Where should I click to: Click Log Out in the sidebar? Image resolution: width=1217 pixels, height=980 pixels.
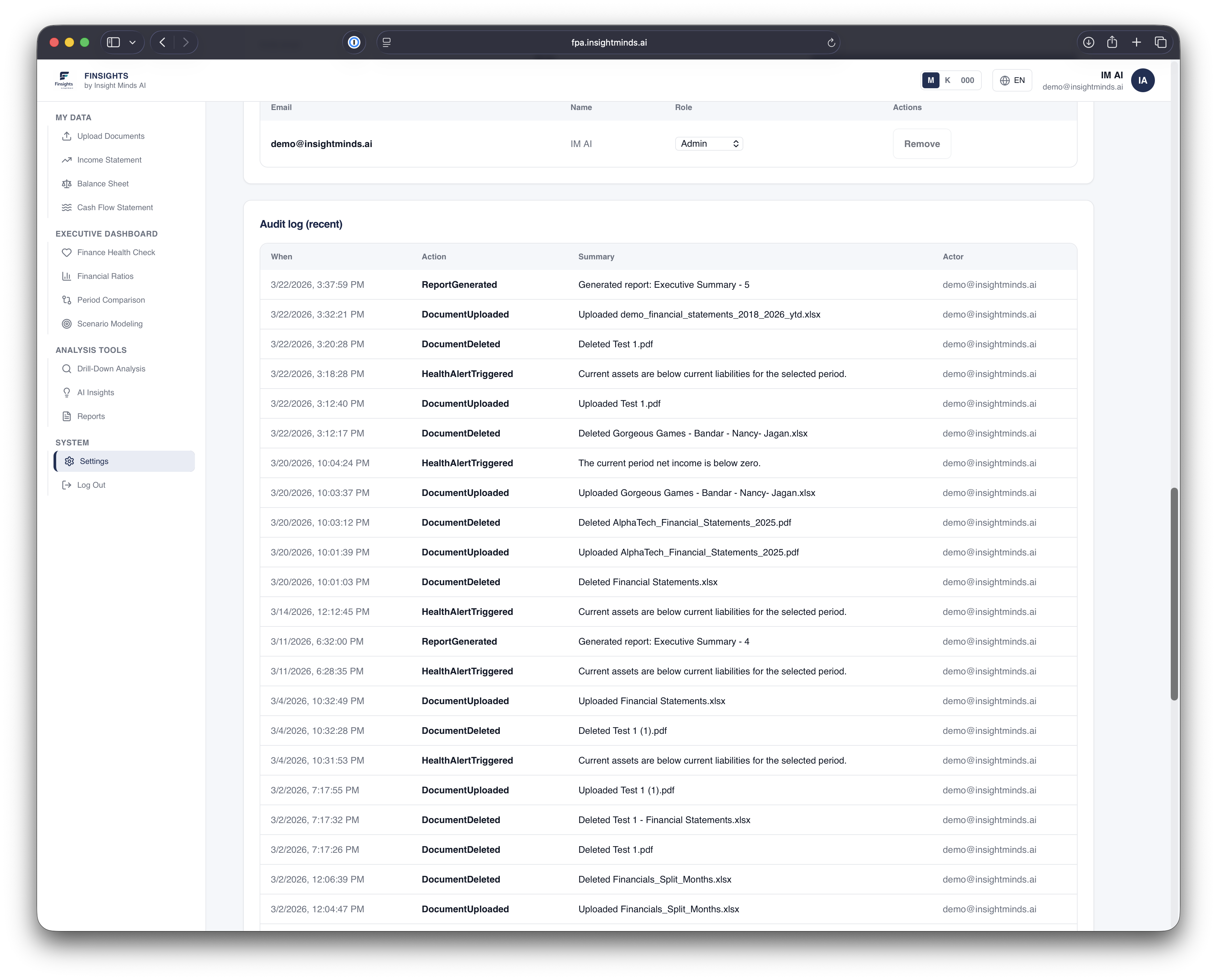[92, 484]
